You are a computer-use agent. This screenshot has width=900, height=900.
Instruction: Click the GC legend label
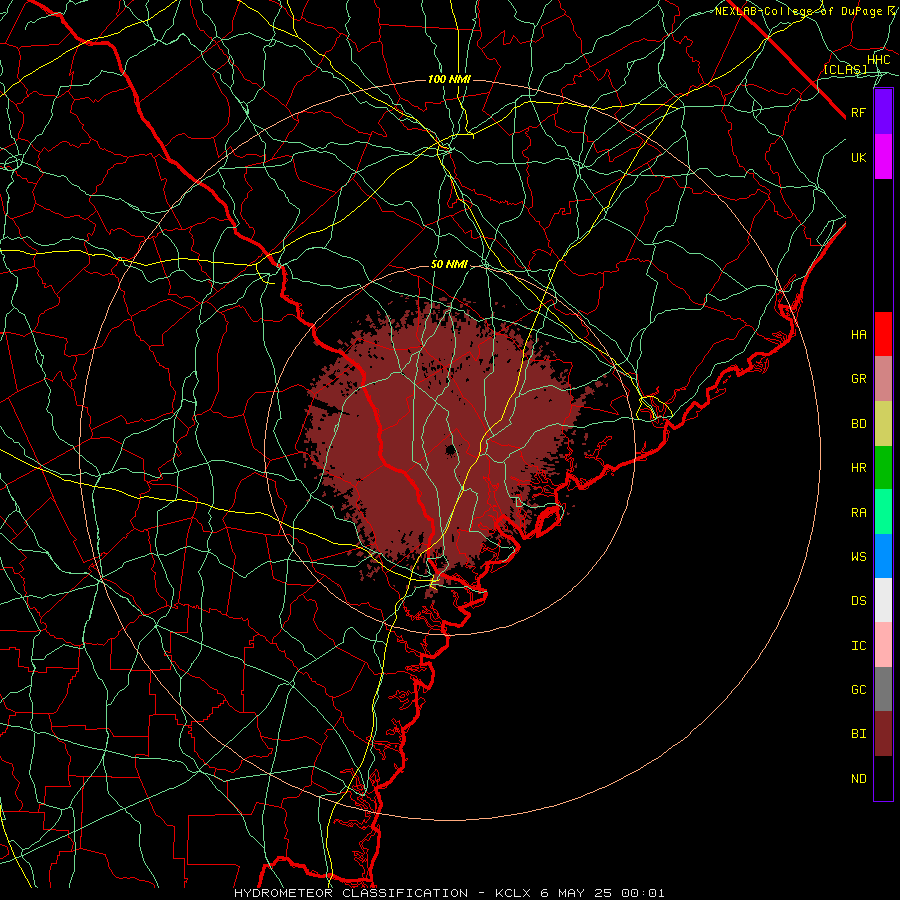click(x=858, y=690)
